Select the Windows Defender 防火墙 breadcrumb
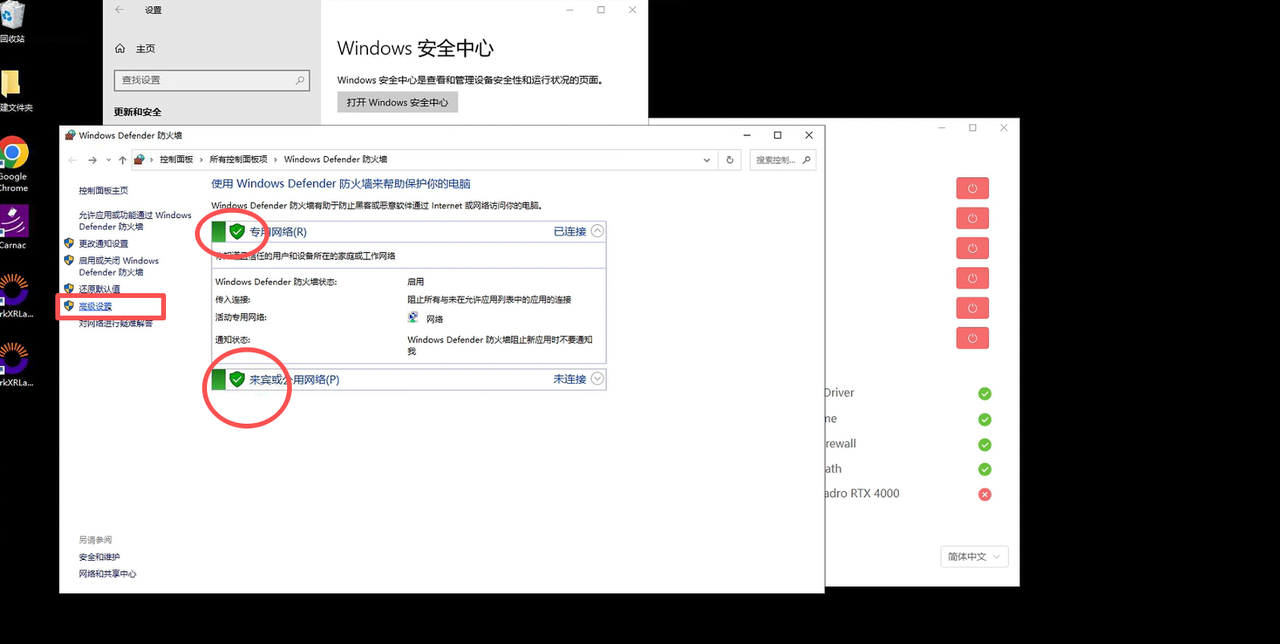The height and width of the screenshot is (644, 1280). pos(335,160)
